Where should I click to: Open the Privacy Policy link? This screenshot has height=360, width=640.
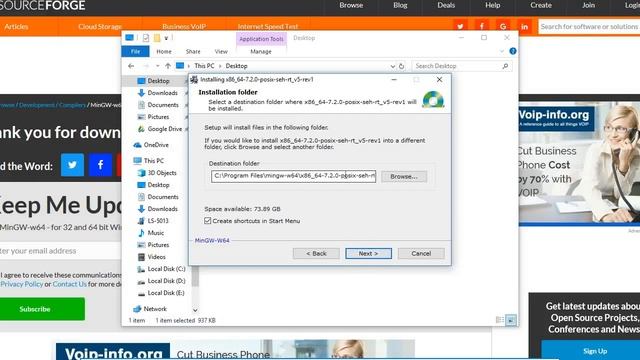click(x=22, y=284)
